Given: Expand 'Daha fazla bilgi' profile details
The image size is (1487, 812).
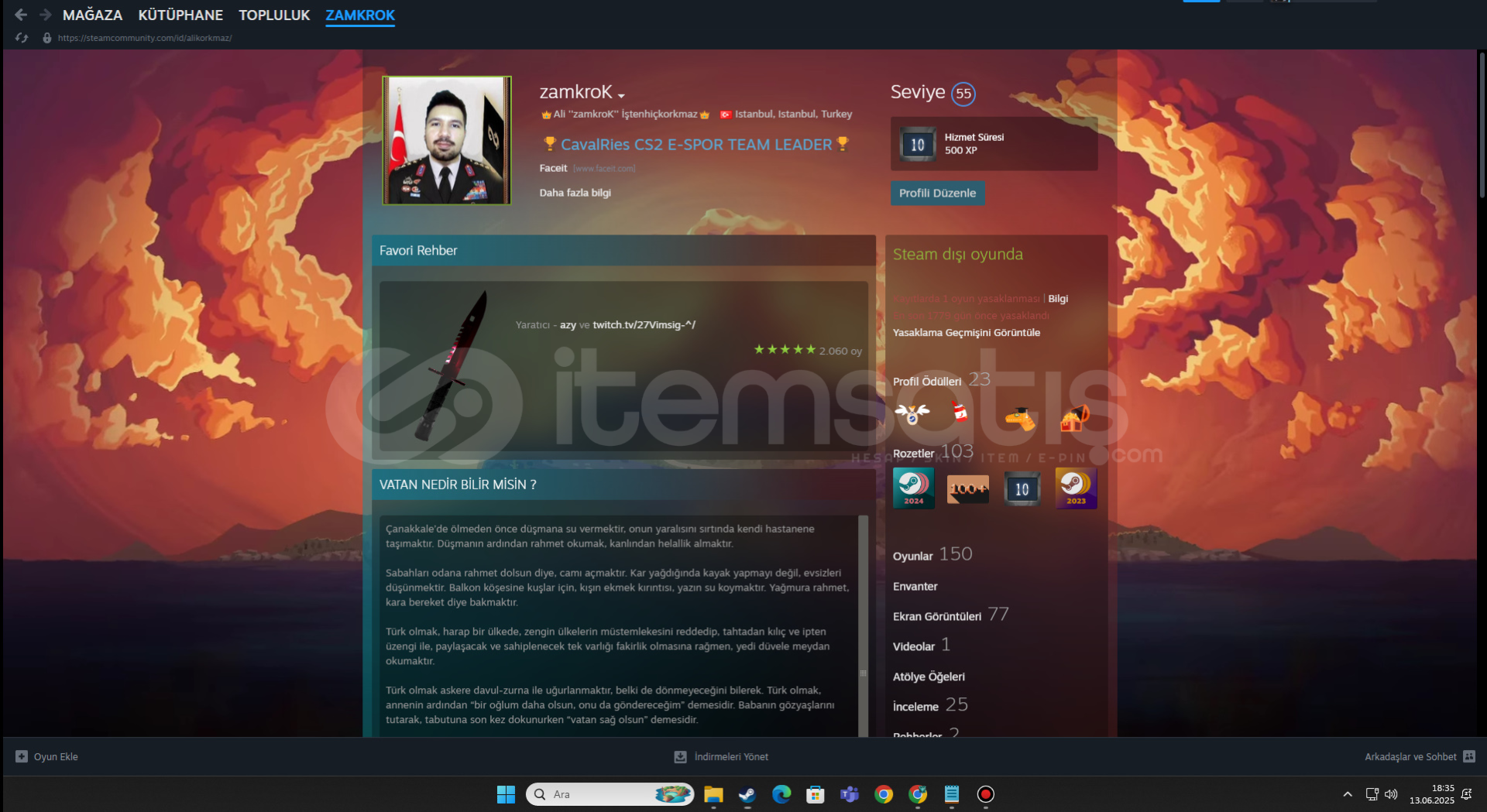Looking at the screenshot, I should click(x=575, y=193).
